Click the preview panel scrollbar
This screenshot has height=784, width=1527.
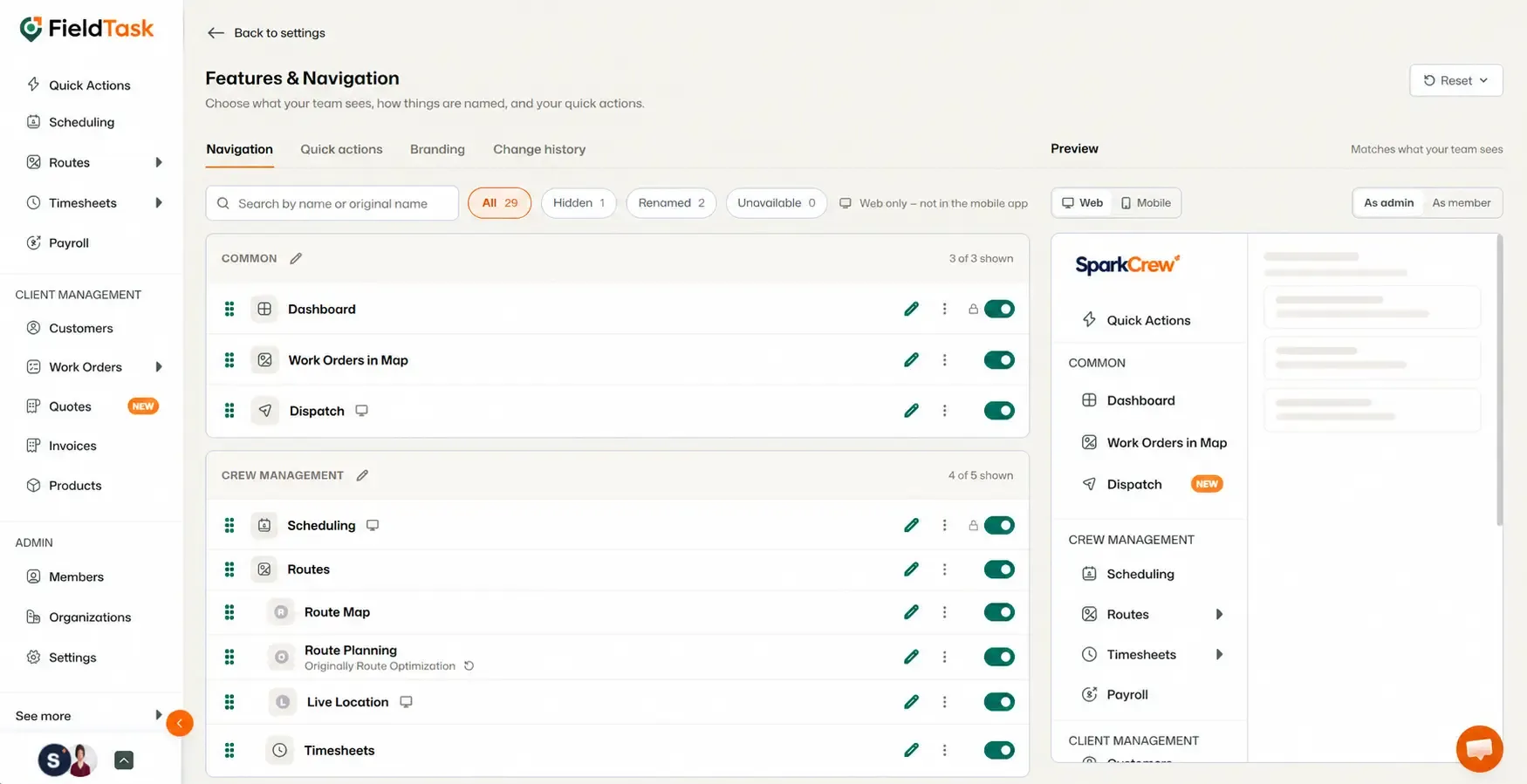pos(1499,380)
